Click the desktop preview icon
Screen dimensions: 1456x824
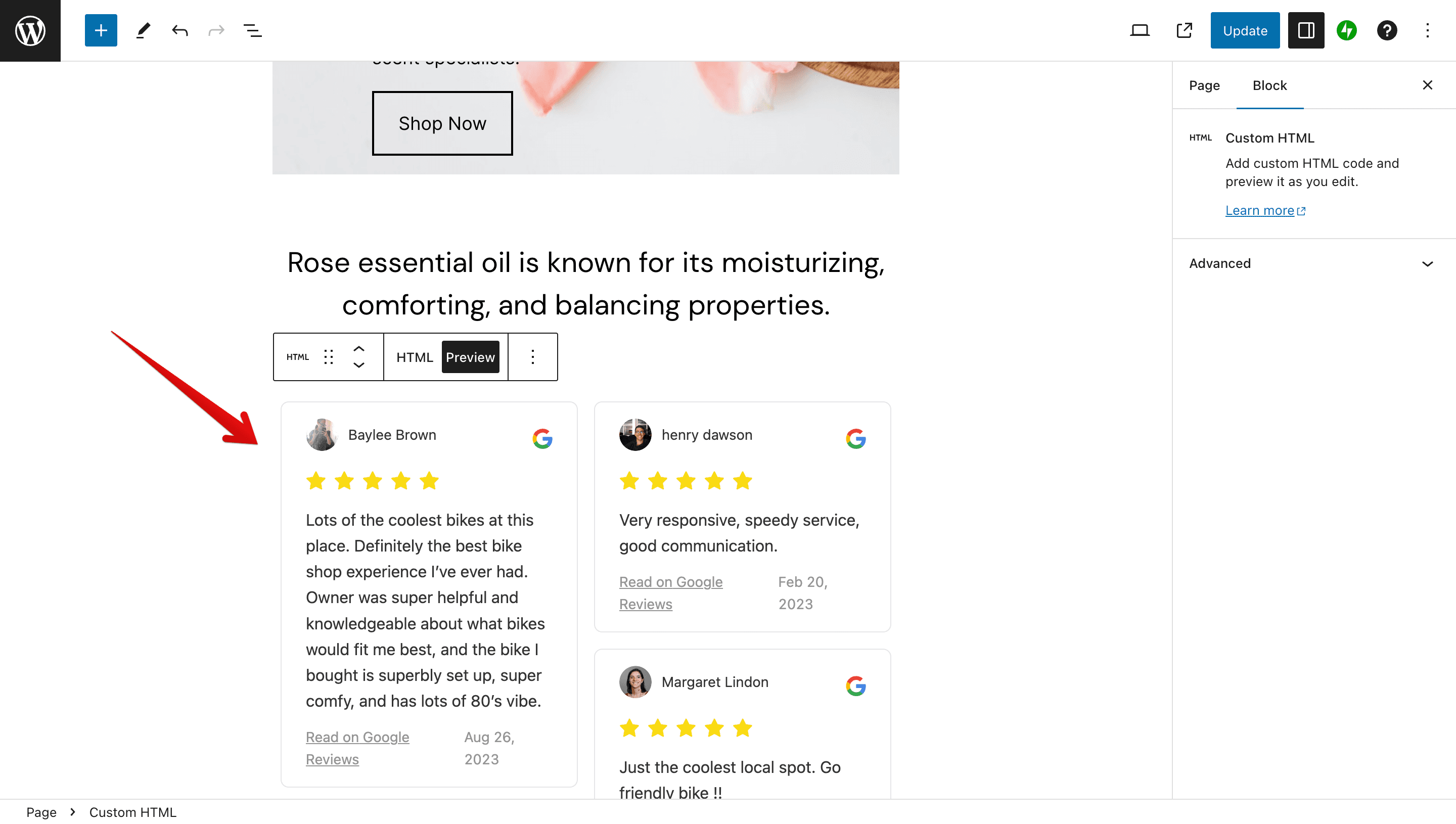coord(1140,30)
